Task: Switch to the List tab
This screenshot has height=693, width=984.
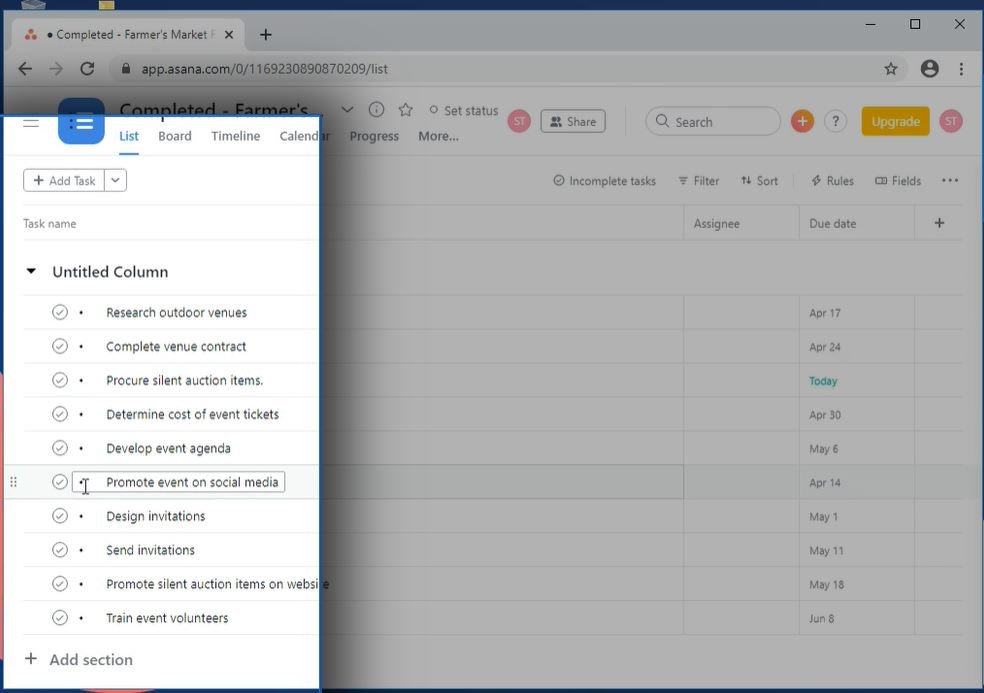Action: [x=129, y=136]
